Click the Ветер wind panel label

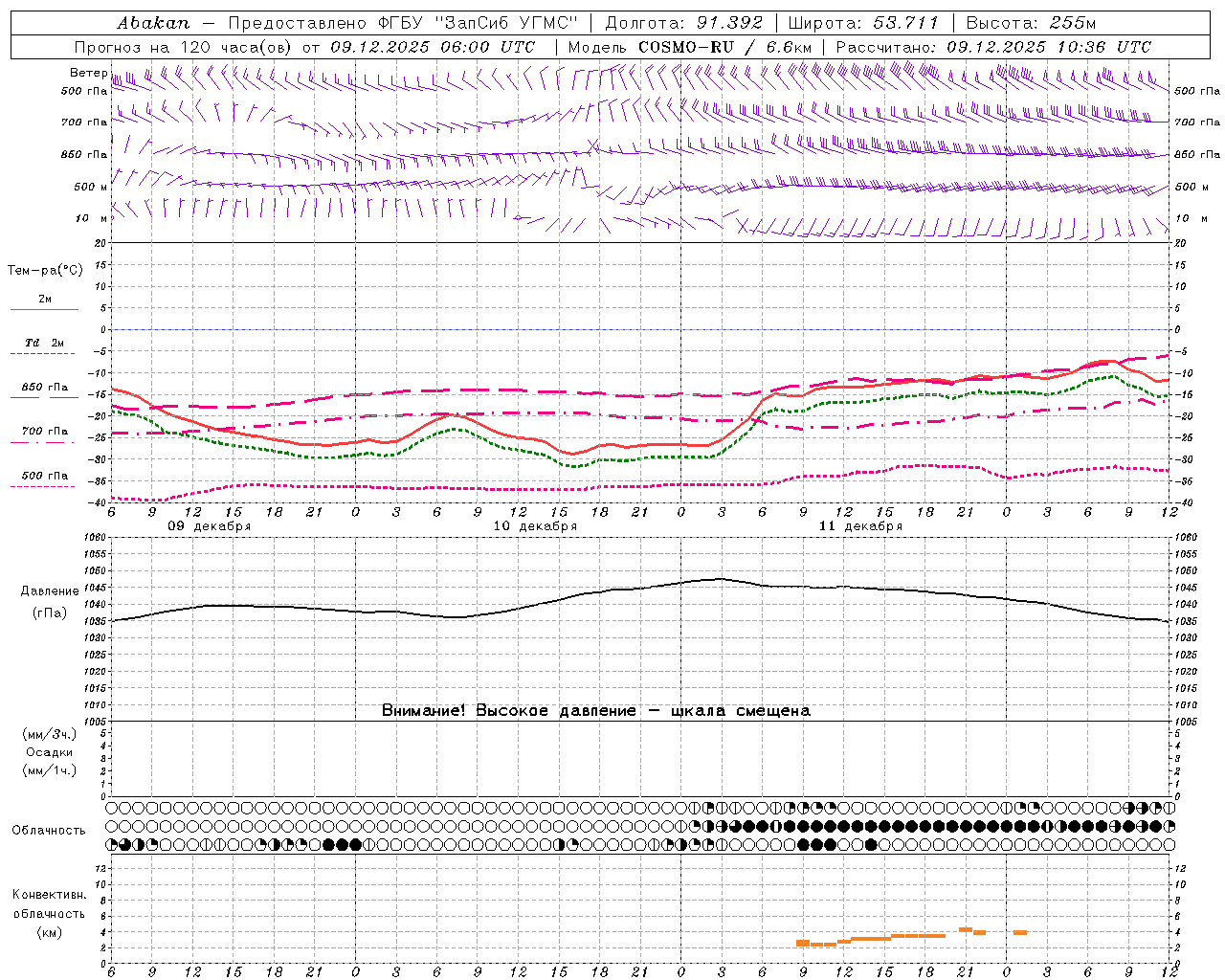(x=88, y=73)
